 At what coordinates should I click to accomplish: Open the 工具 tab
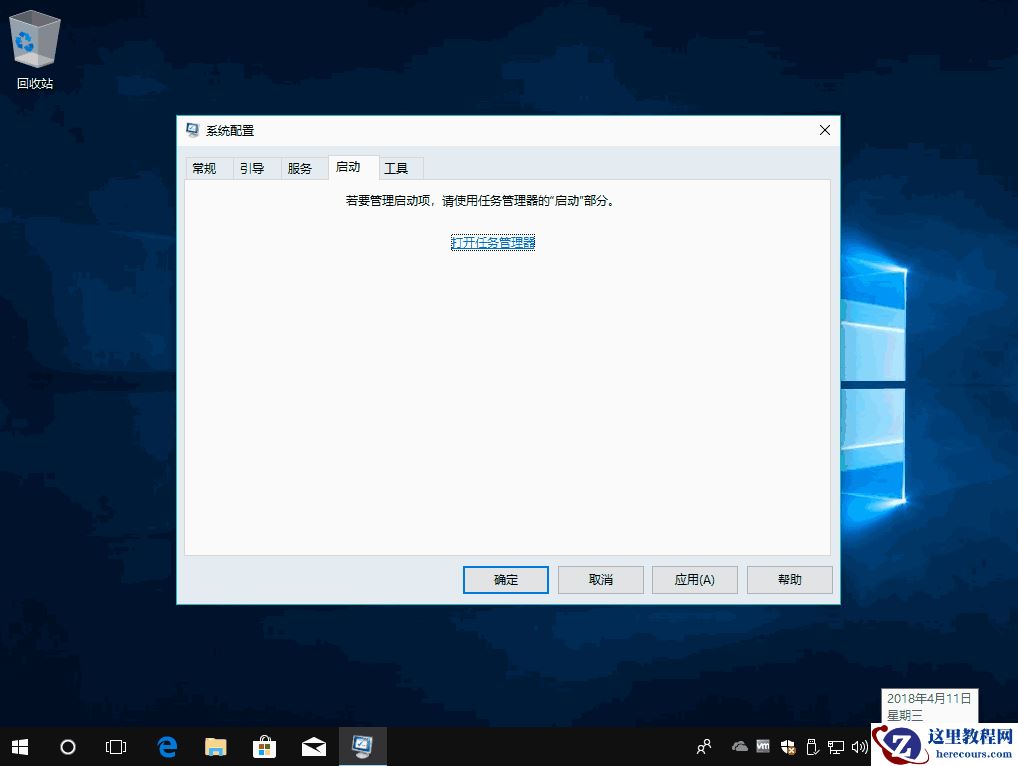point(399,168)
